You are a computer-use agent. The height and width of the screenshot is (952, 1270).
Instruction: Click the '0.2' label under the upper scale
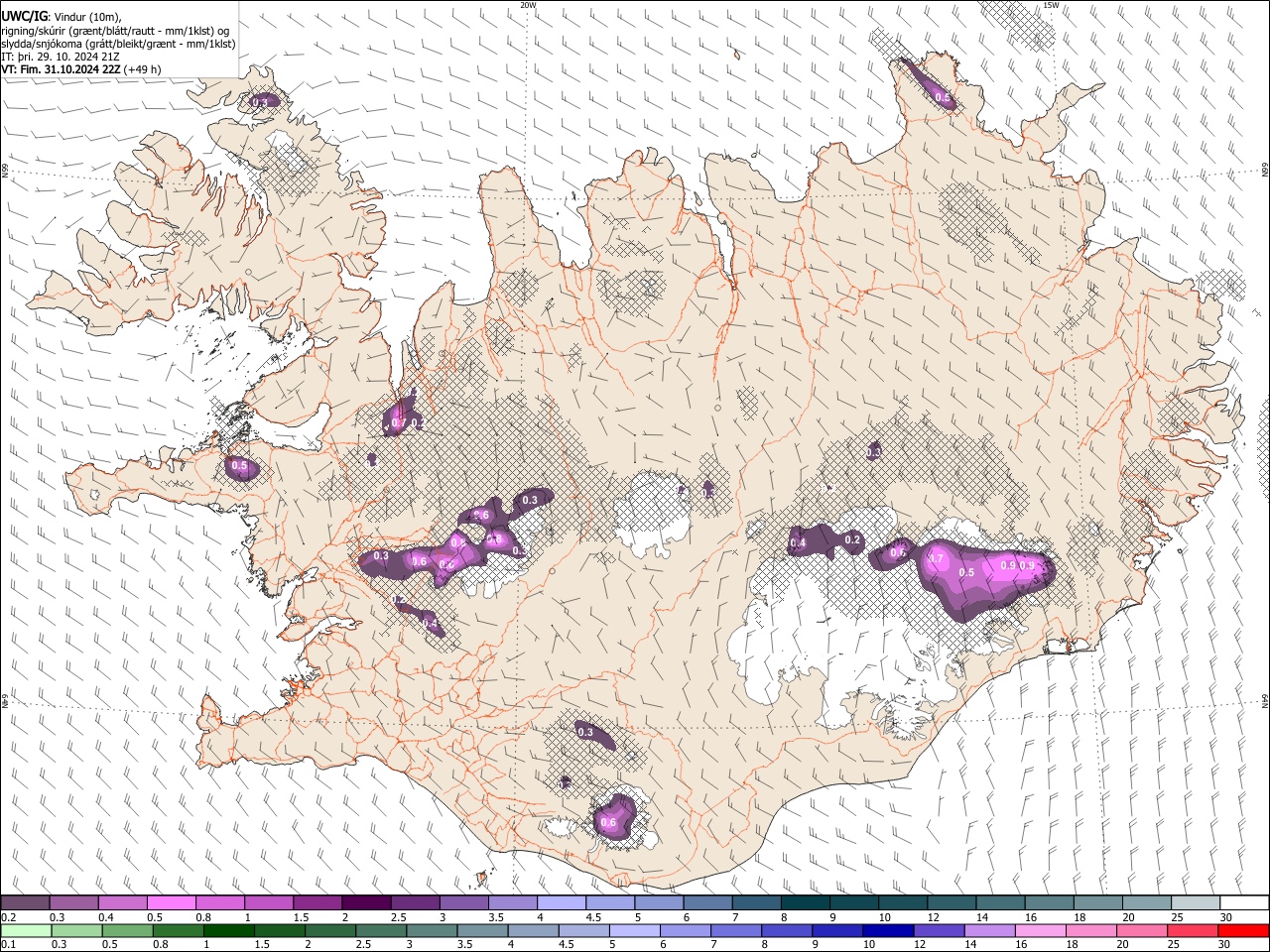point(7,917)
